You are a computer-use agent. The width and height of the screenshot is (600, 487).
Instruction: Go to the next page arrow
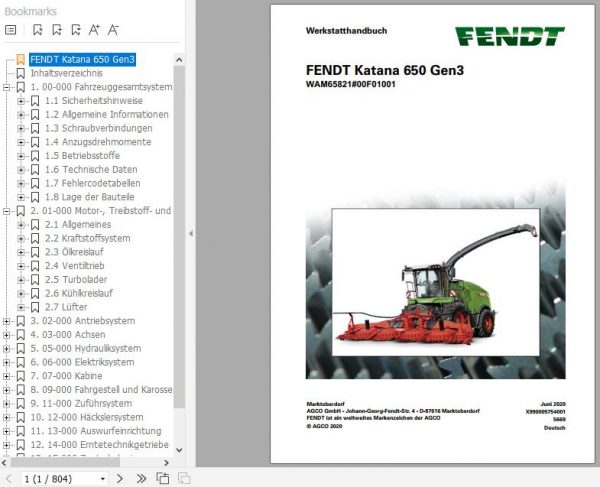[x=120, y=479]
